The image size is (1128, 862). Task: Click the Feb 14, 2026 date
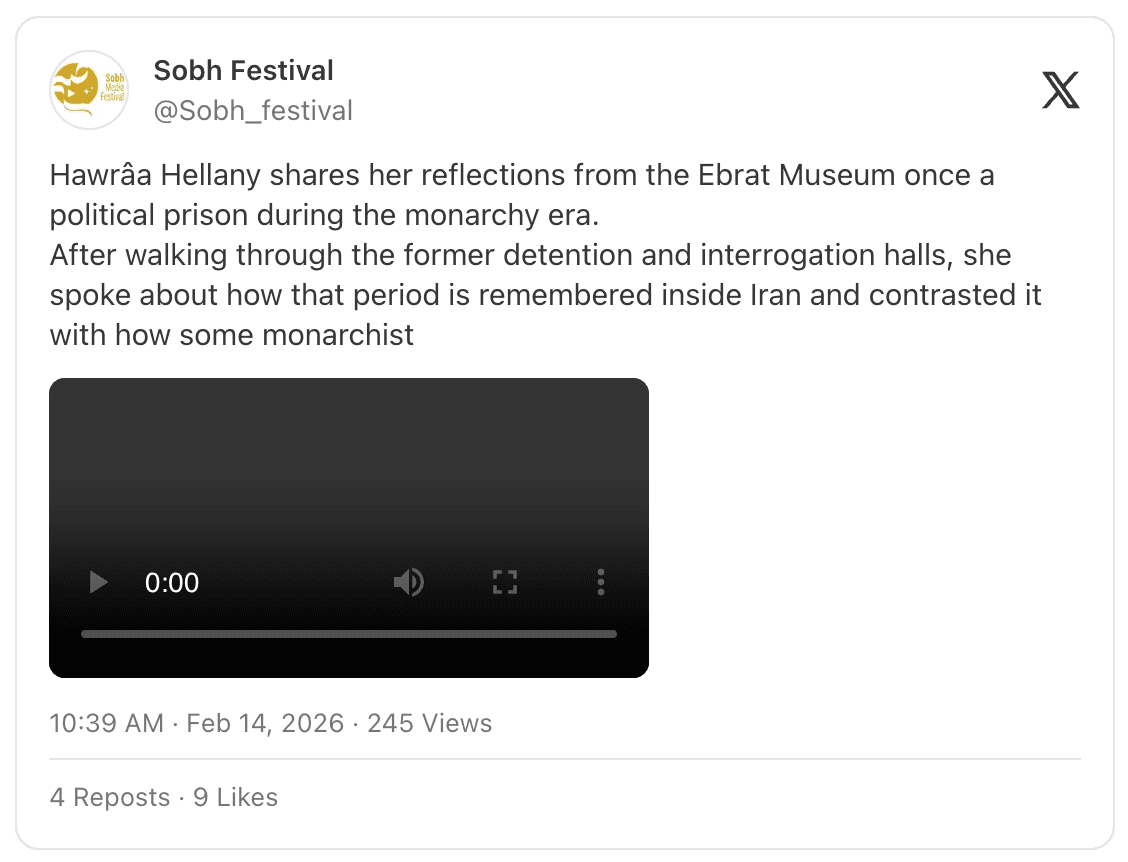(x=265, y=723)
